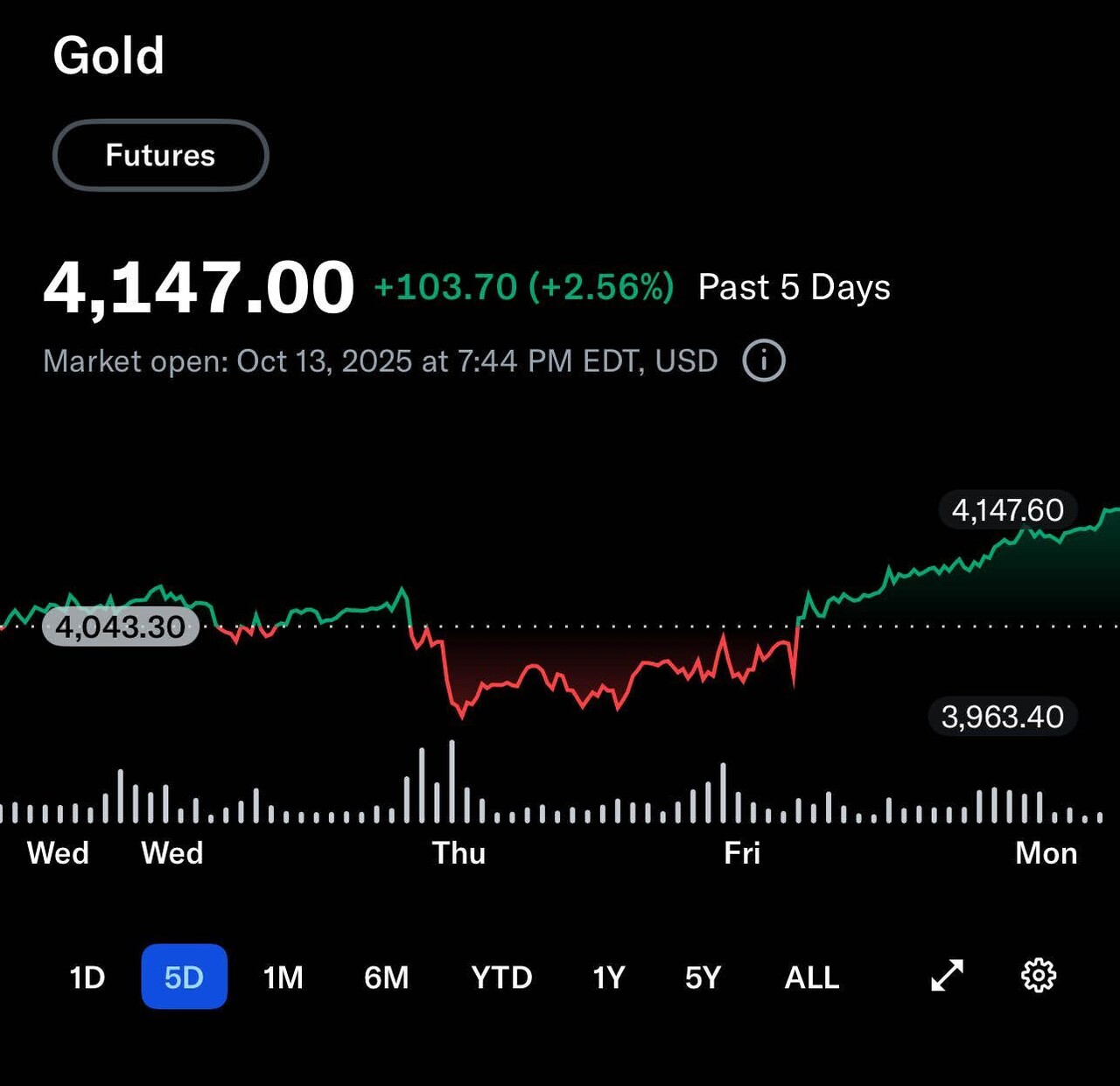The height and width of the screenshot is (1086, 1120).
Task: Expand the chart to fullscreen
Action: coord(947,976)
